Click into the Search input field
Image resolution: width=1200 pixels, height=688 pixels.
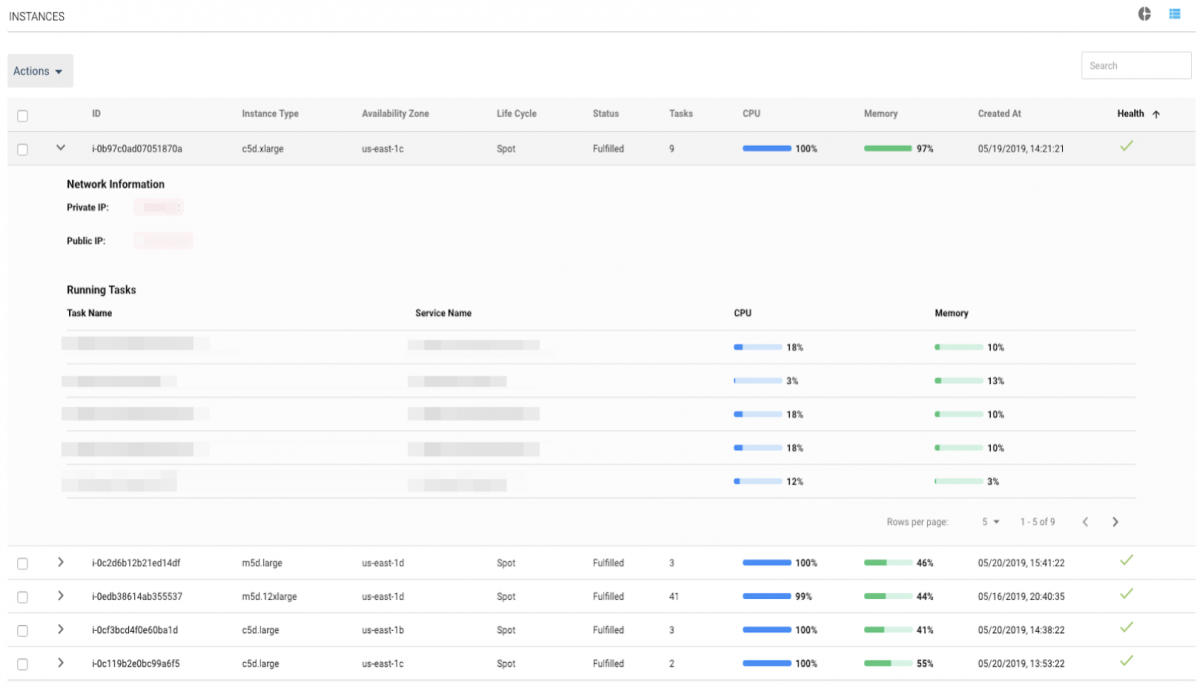[1136, 66]
